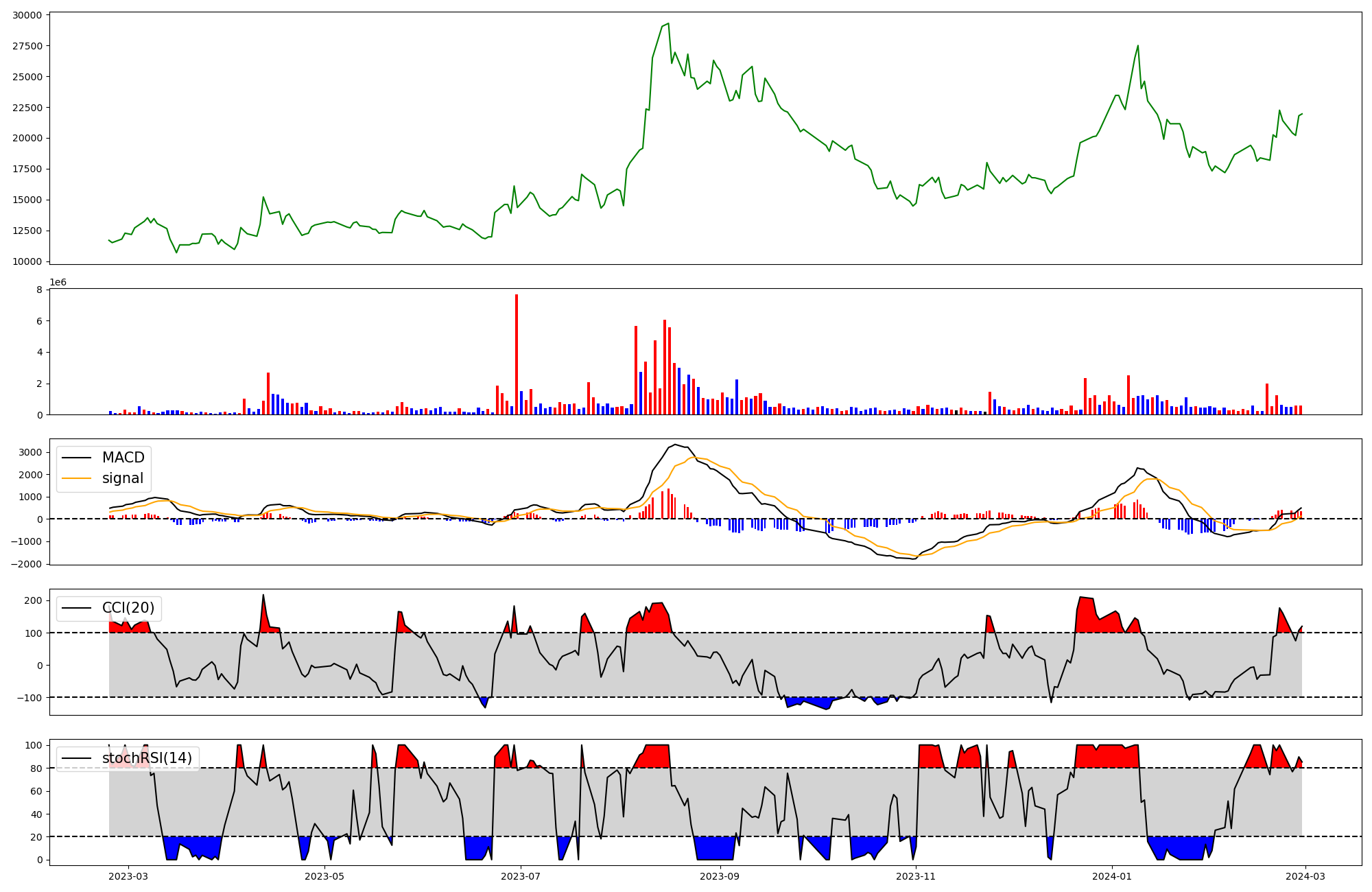Click the 2024-03 x-axis date label
This screenshot has width=1372, height=892.
pos(1305,876)
